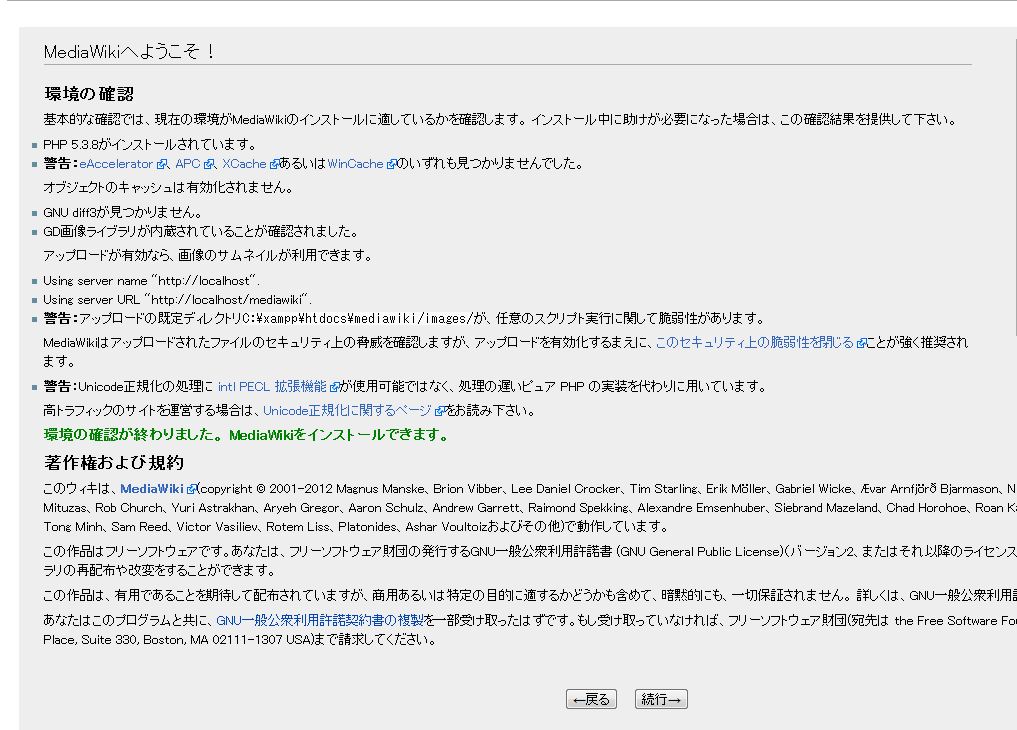Open the intl PECL 拡張機能 link
The image size is (1017, 730).
click(x=272, y=386)
